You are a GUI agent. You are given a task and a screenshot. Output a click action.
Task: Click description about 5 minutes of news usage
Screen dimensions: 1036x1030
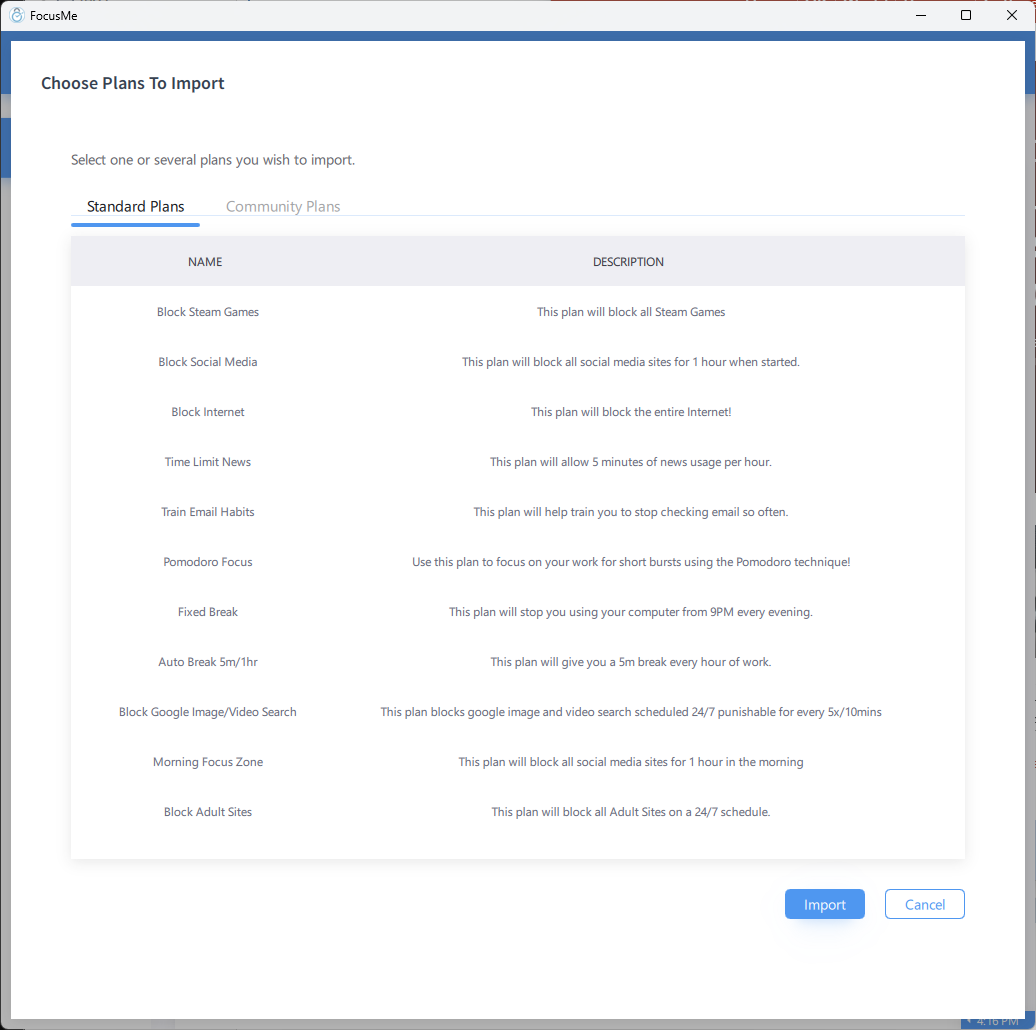click(x=630, y=462)
